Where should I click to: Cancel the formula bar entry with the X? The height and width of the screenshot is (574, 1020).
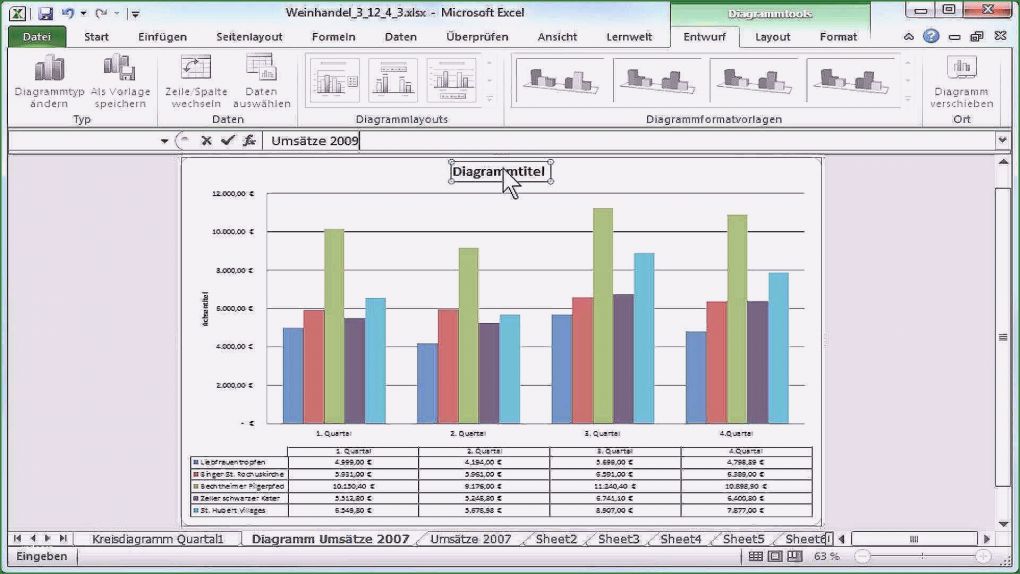click(206, 141)
